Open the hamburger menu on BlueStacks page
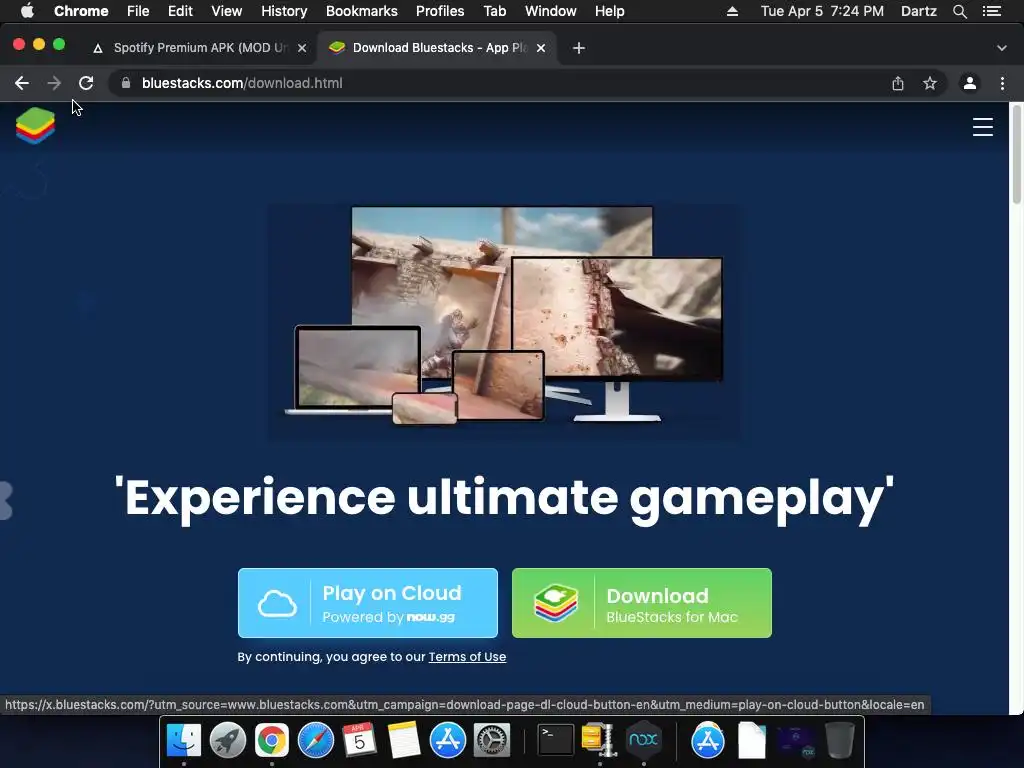 coord(982,127)
